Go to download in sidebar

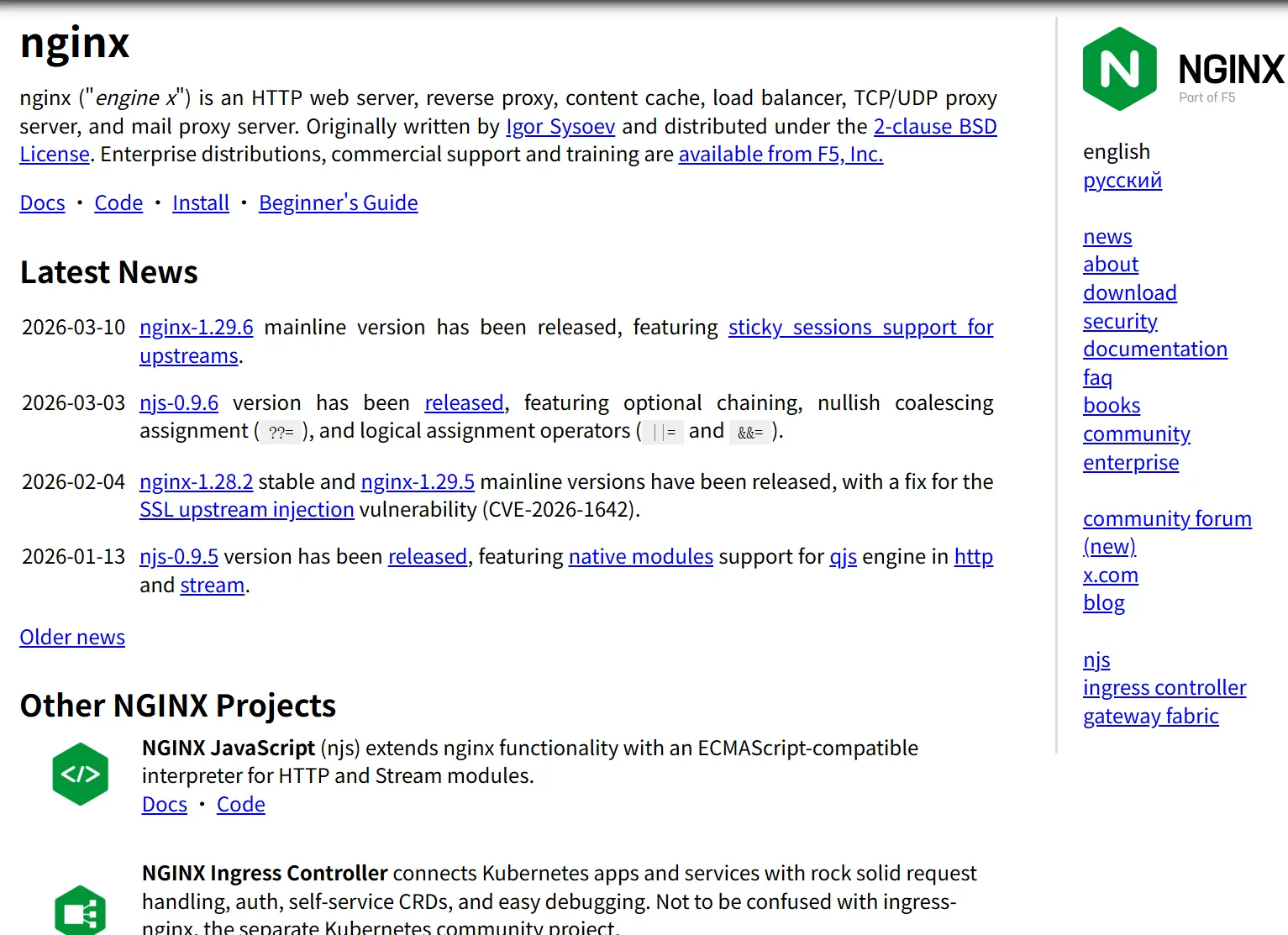point(1129,293)
